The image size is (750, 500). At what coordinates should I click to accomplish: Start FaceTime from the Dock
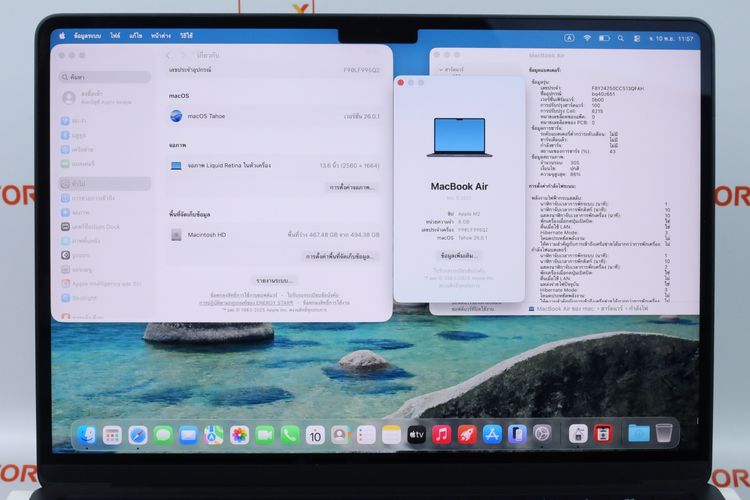tap(265, 435)
